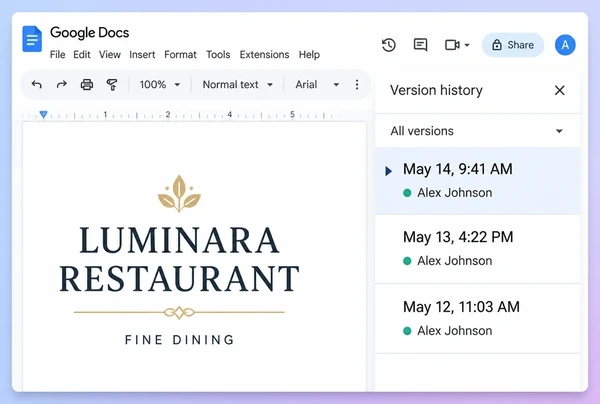
Task: Click the undo arrow in toolbar
Action: (37, 84)
